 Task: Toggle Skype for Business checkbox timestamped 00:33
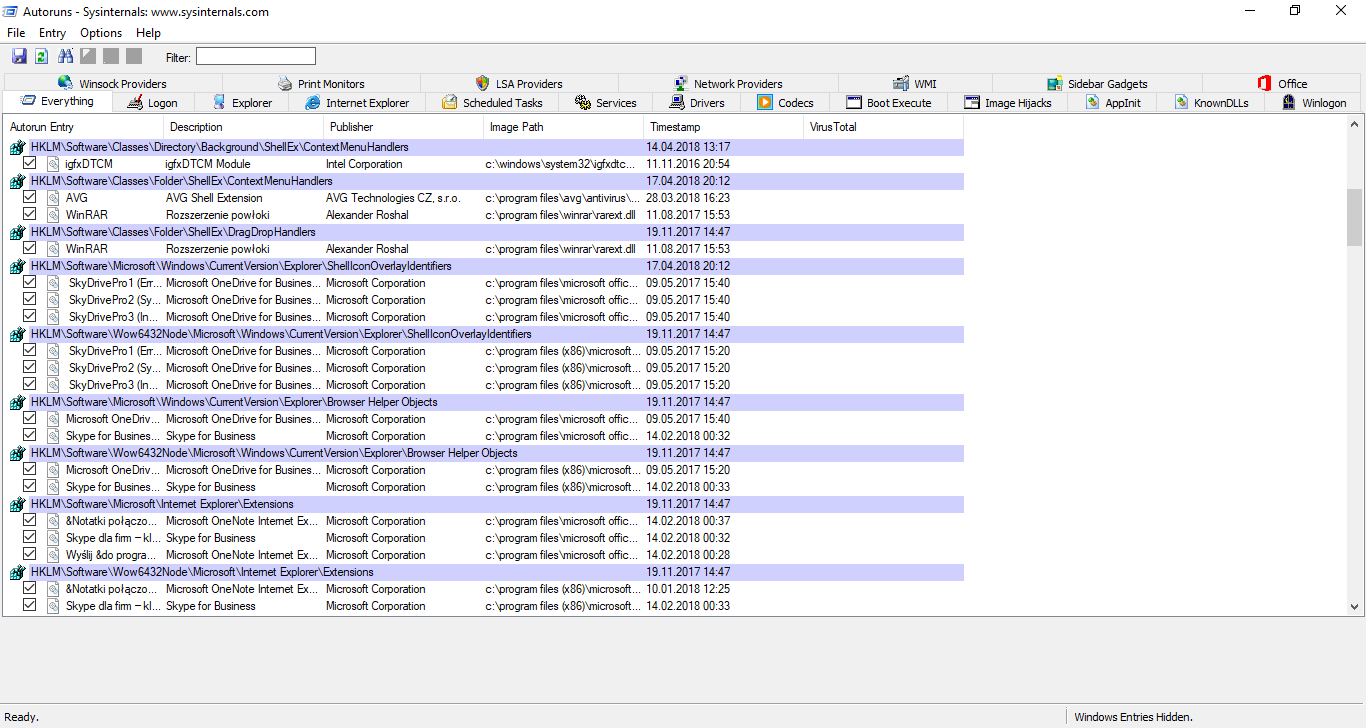tap(29, 486)
